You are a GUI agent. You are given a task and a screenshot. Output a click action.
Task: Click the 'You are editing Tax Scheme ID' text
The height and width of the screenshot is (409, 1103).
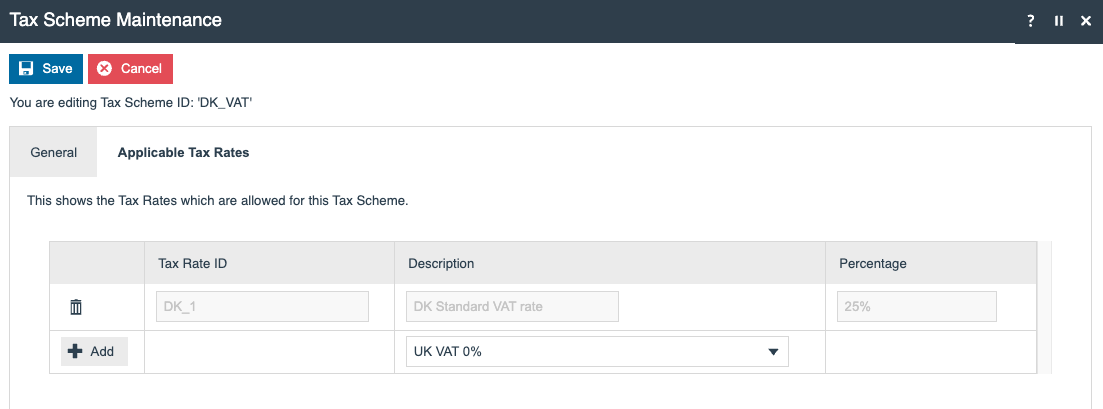click(131, 103)
